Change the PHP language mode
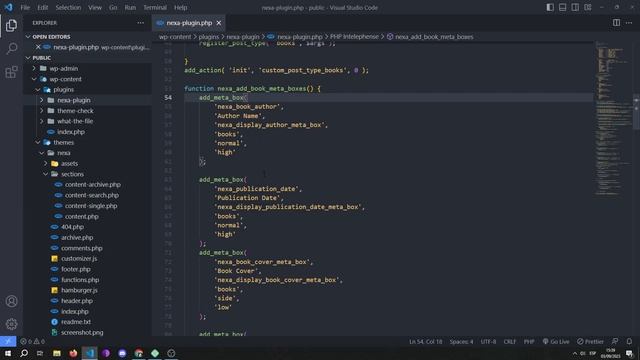This screenshot has height=360, width=640. pyautogui.click(x=529, y=341)
